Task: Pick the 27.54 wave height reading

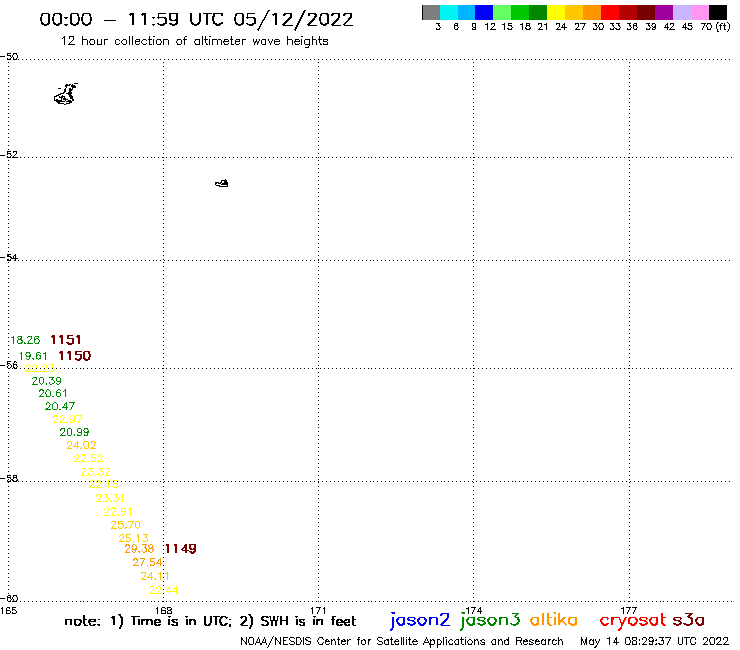Action: click(147, 562)
